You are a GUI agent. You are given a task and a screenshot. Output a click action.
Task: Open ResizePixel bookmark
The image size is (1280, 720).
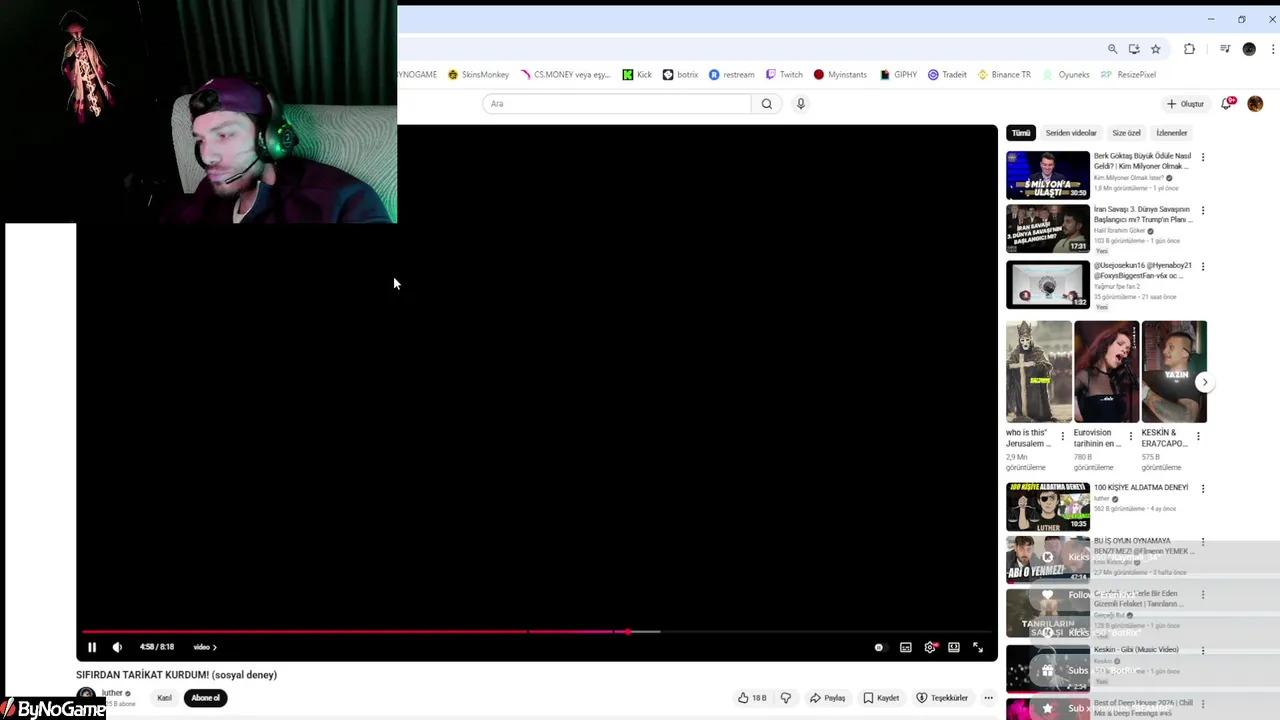coord(1128,75)
